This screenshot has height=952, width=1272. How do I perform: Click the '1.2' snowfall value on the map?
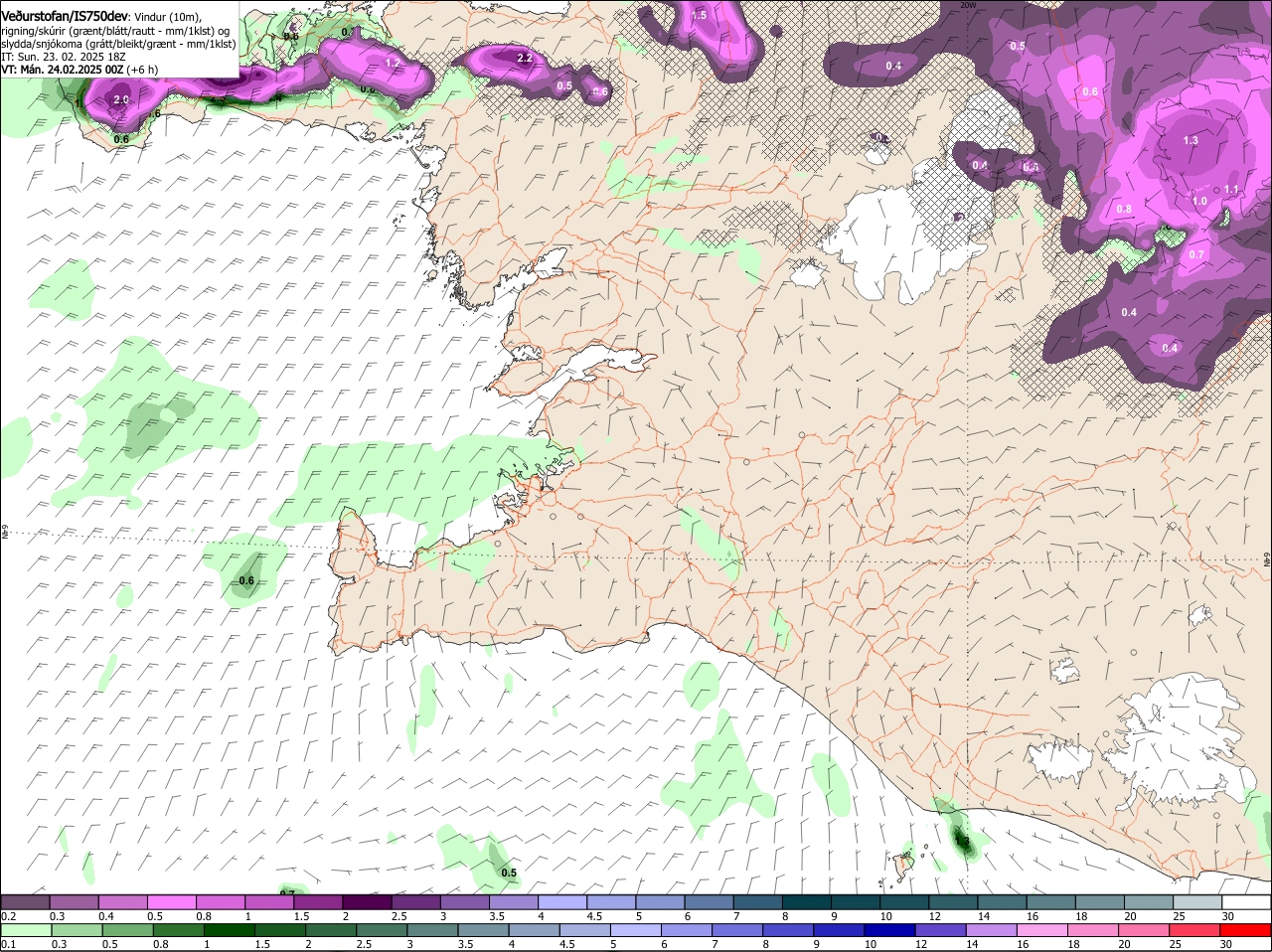(x=392, y=63)
